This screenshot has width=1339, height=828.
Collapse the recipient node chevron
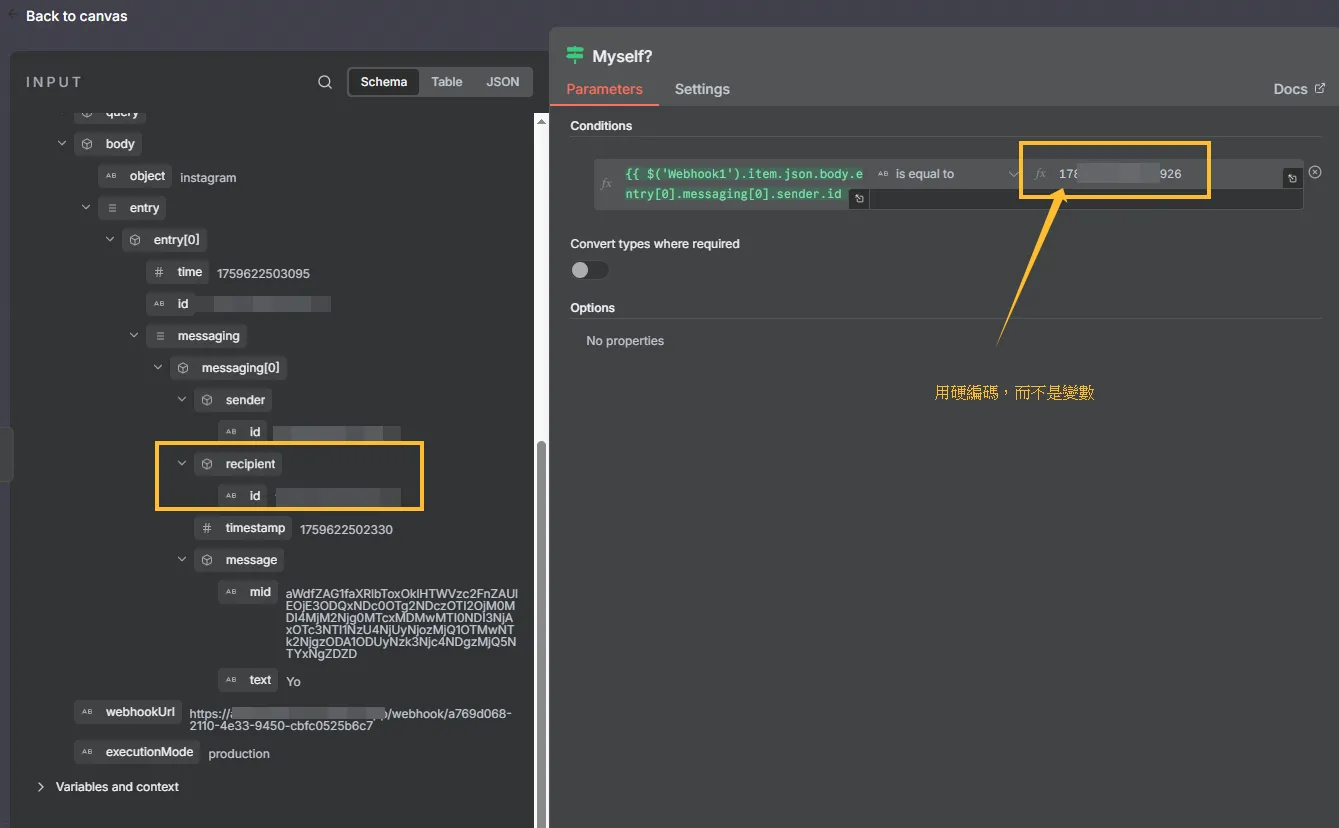click(x=182, y=464)
